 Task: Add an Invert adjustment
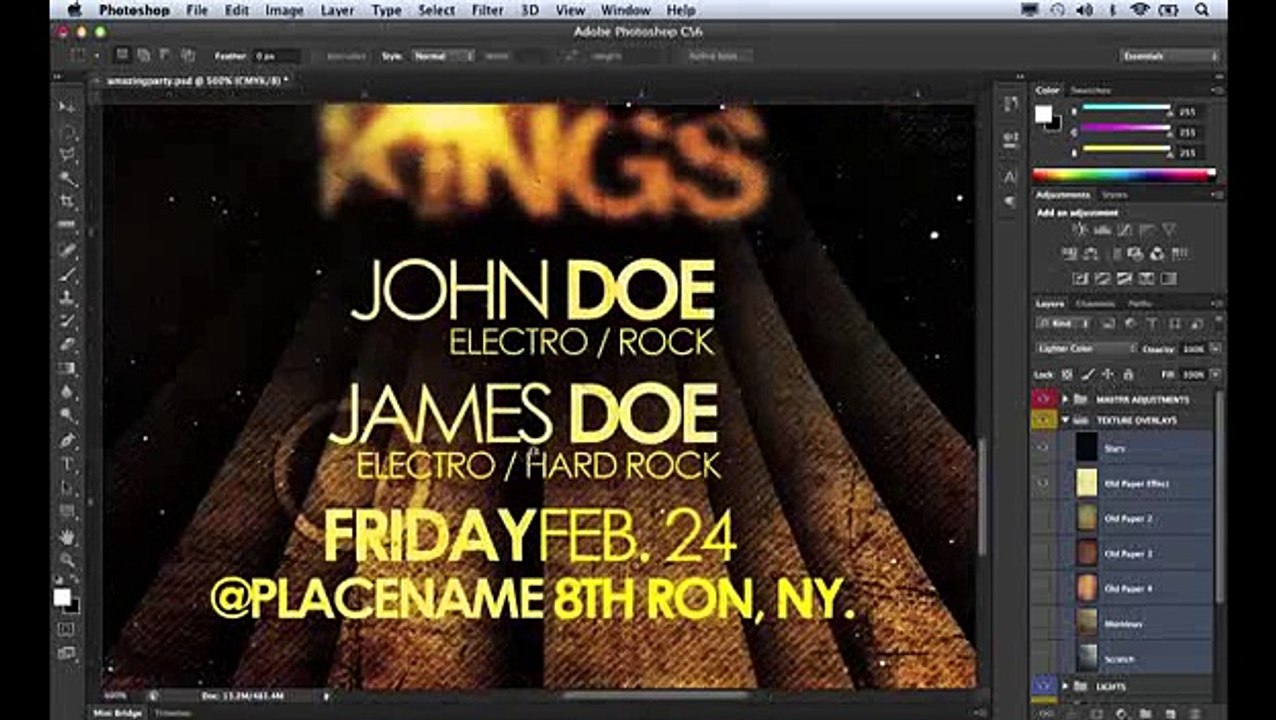[x=1081, y=278]
